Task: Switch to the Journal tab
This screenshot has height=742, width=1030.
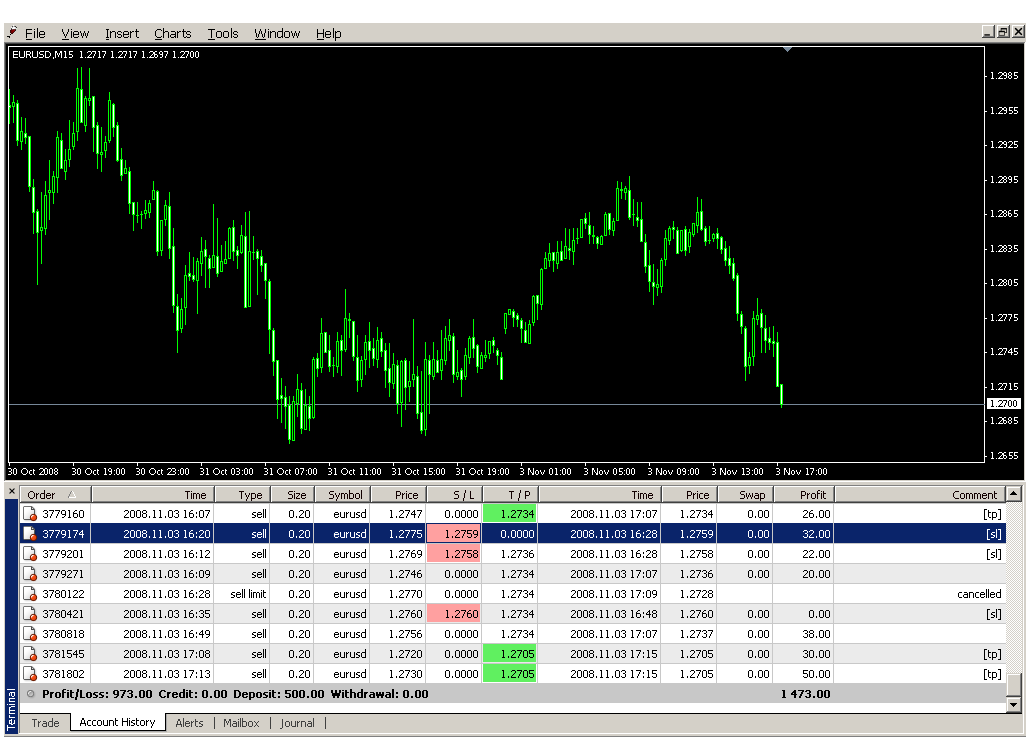Action: 297,723
